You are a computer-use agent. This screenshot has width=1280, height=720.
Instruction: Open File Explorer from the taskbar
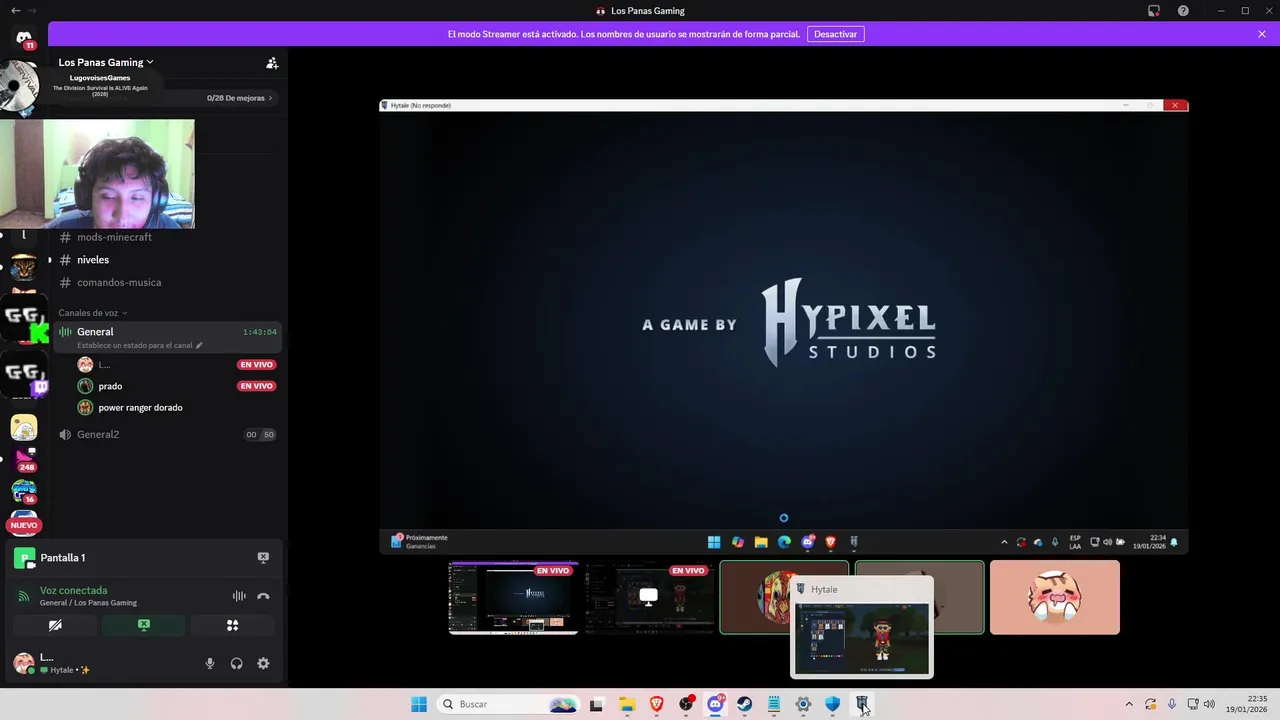(x=627, y=704)
